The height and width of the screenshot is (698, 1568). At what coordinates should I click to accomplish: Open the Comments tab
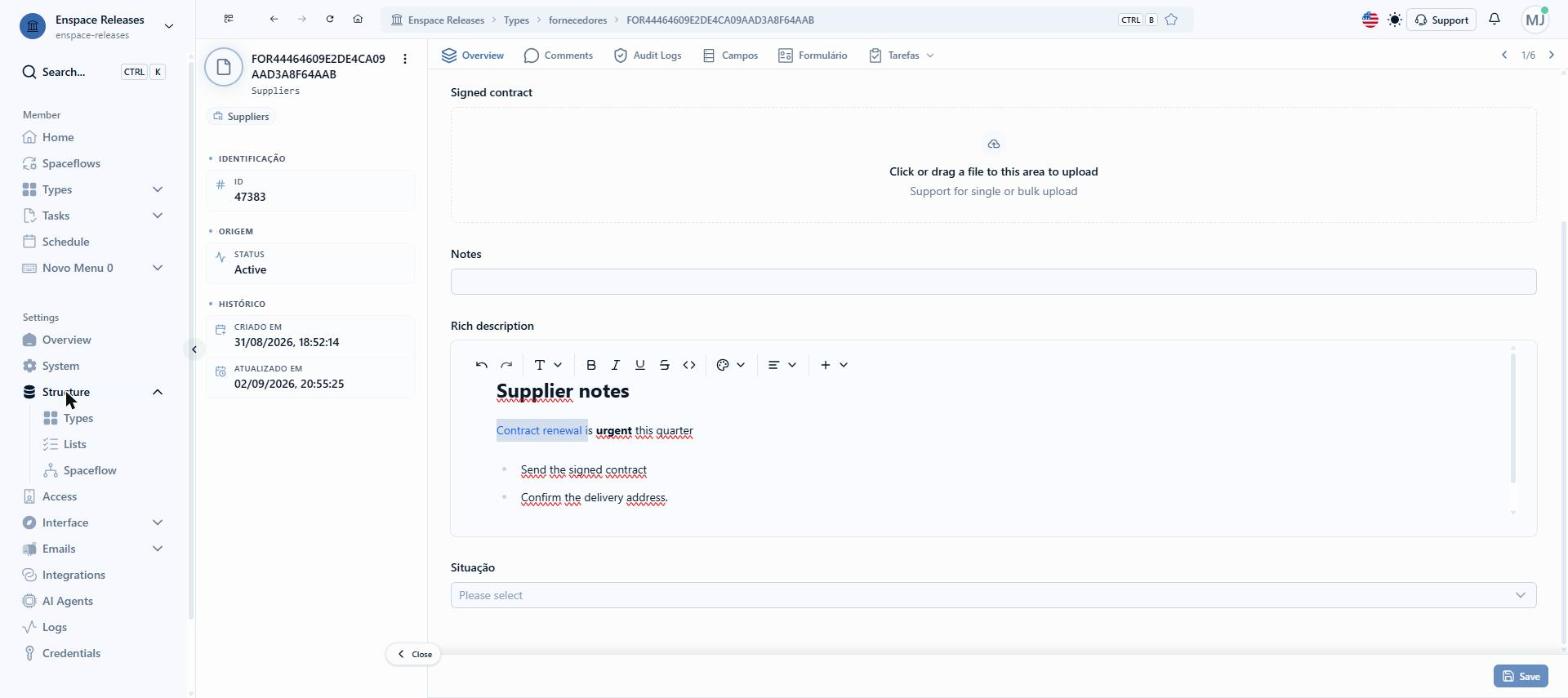(x=558, y=55)
